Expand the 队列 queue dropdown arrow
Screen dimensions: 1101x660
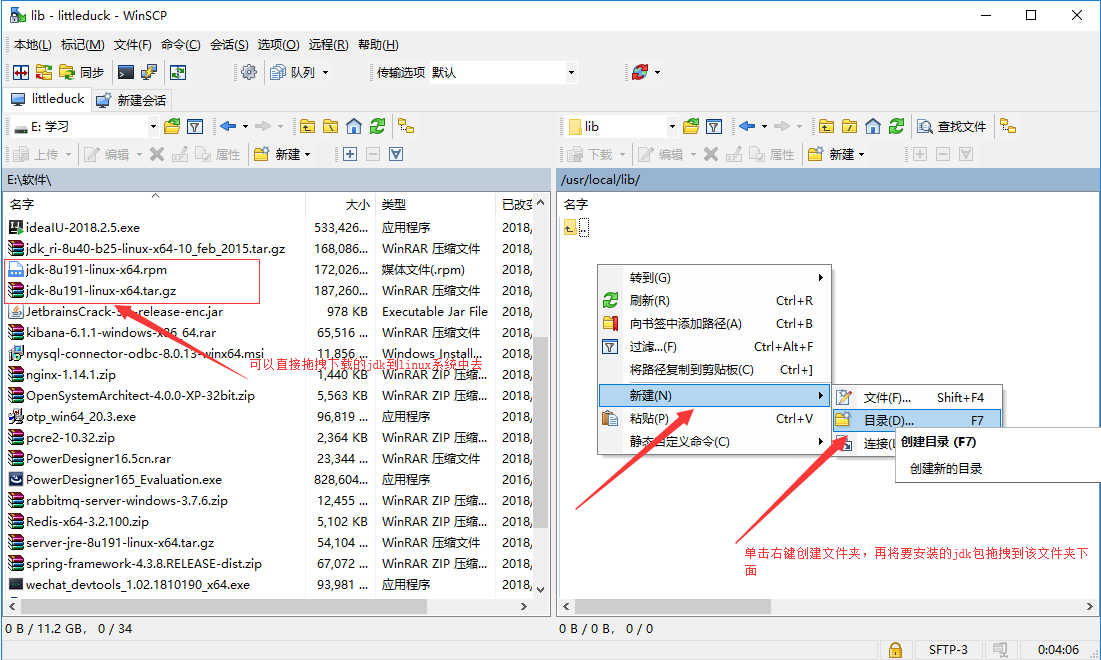(x=325, y=72)
